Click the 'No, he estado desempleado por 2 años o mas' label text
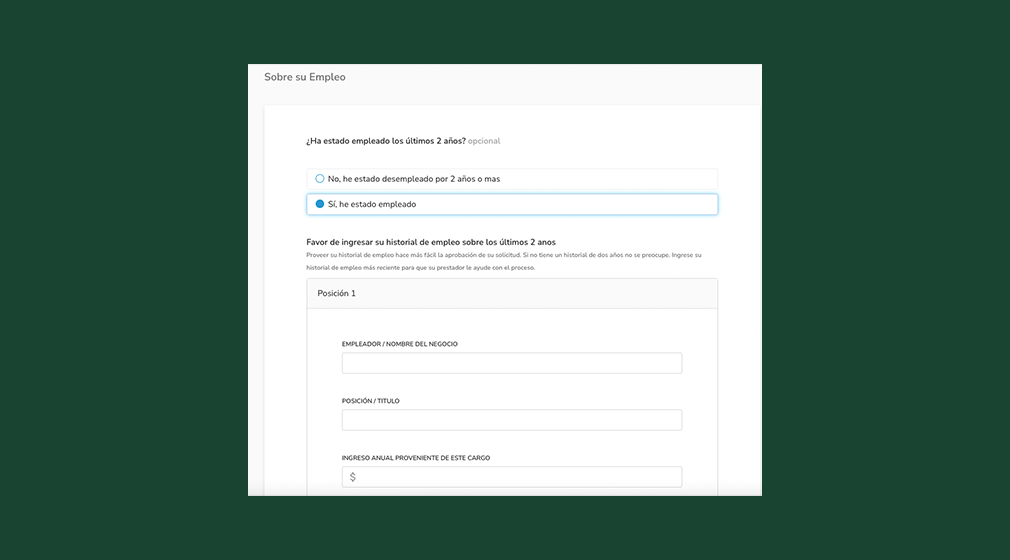 tap(414, 178)
